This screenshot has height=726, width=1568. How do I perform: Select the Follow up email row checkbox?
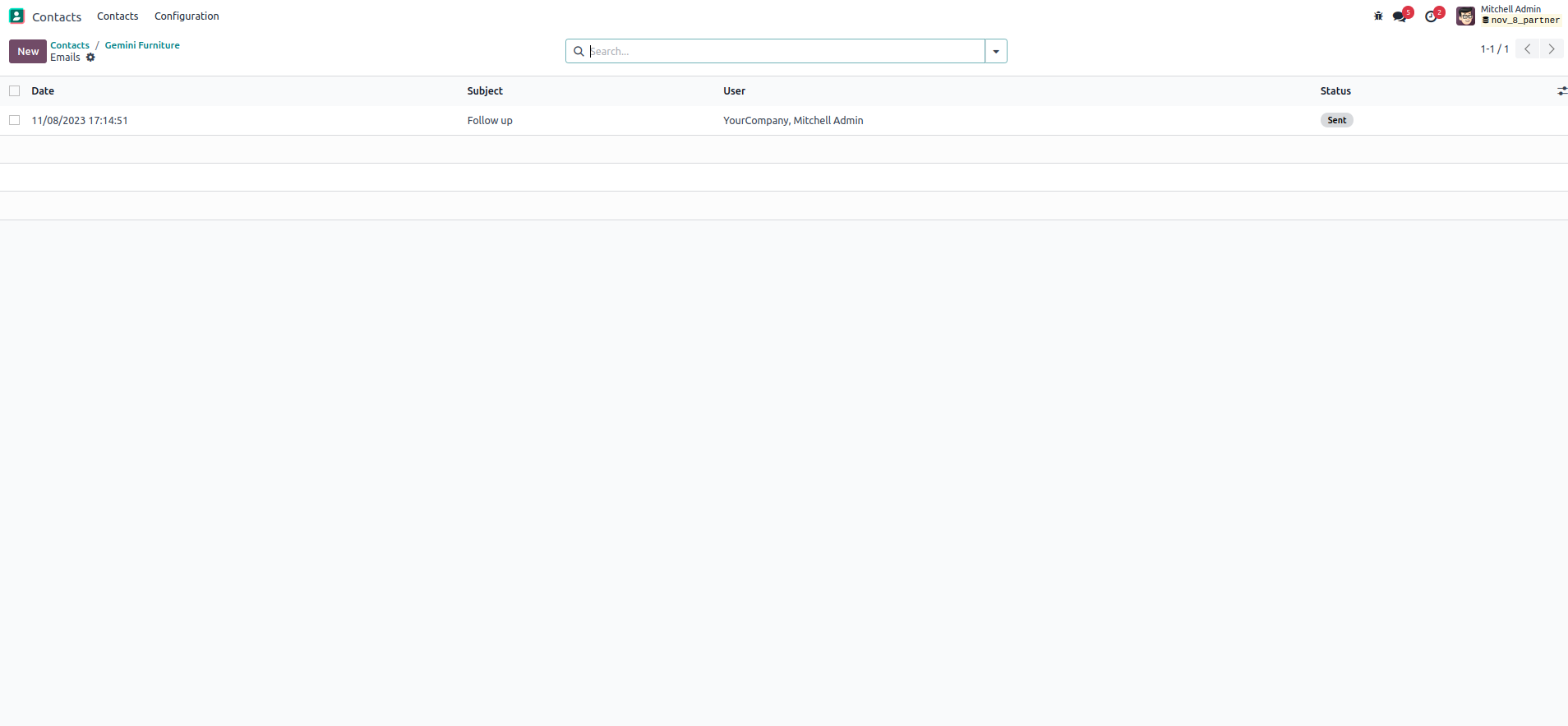point(14,120)
